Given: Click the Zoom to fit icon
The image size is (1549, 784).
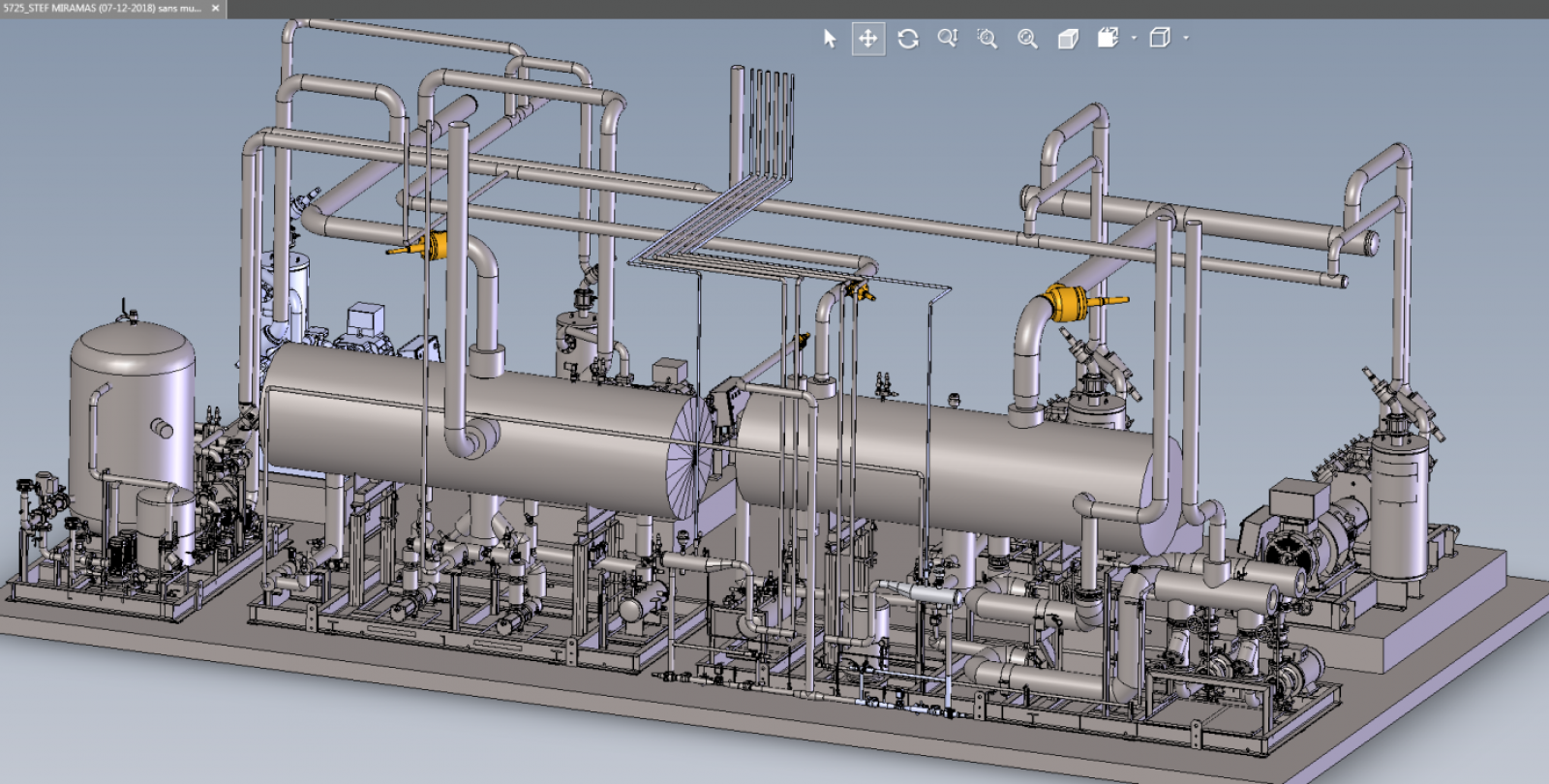Looking at the screenshot, I should 1027,39.
